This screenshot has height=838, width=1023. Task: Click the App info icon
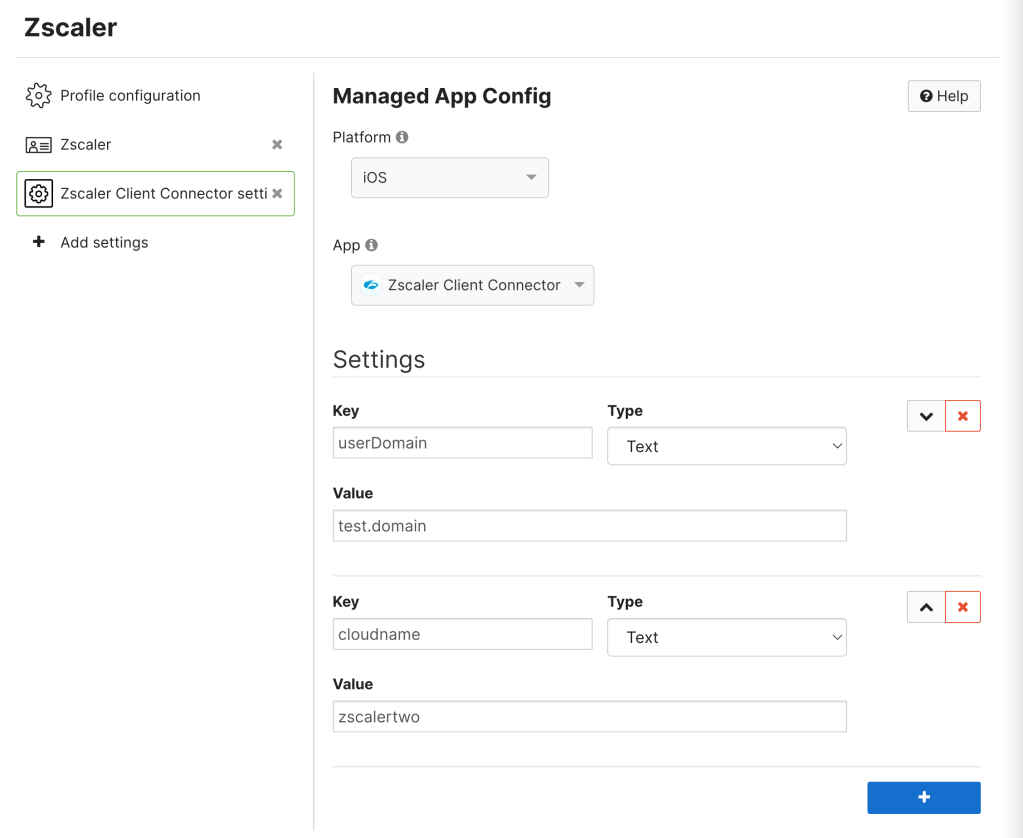[372, 245]
